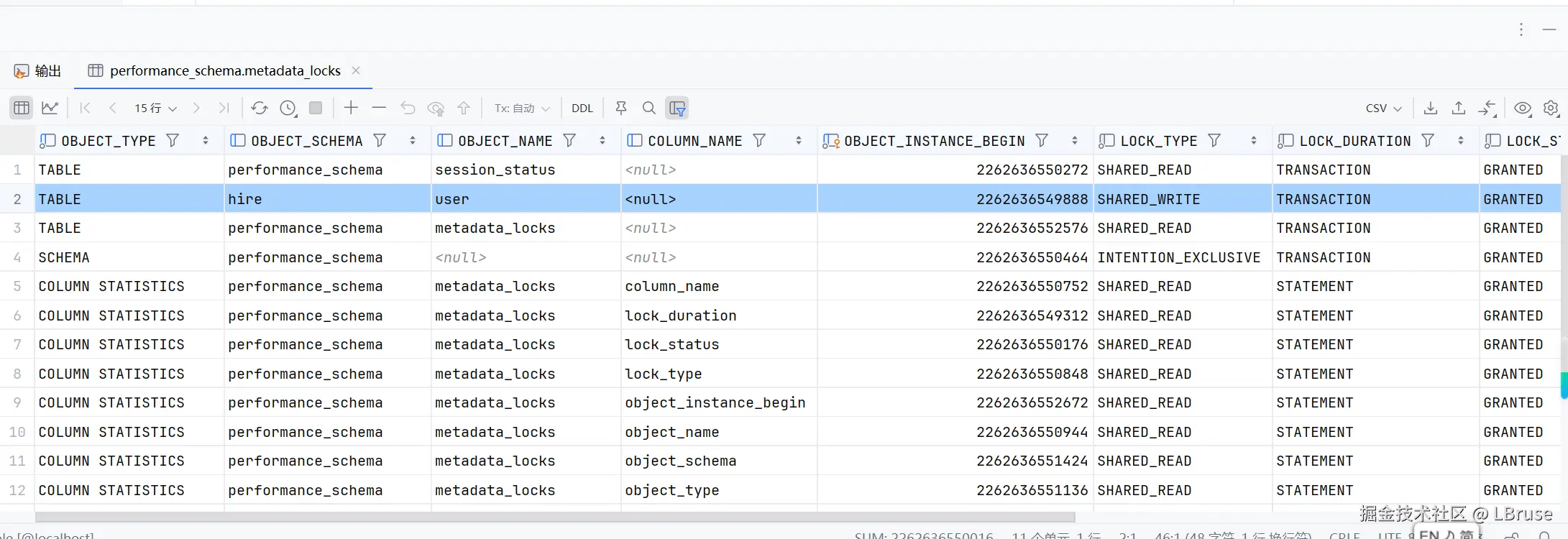Click the vertical scrollbar teal marker
This screenshot has height=539, width=1568.
coord(1564,385)
